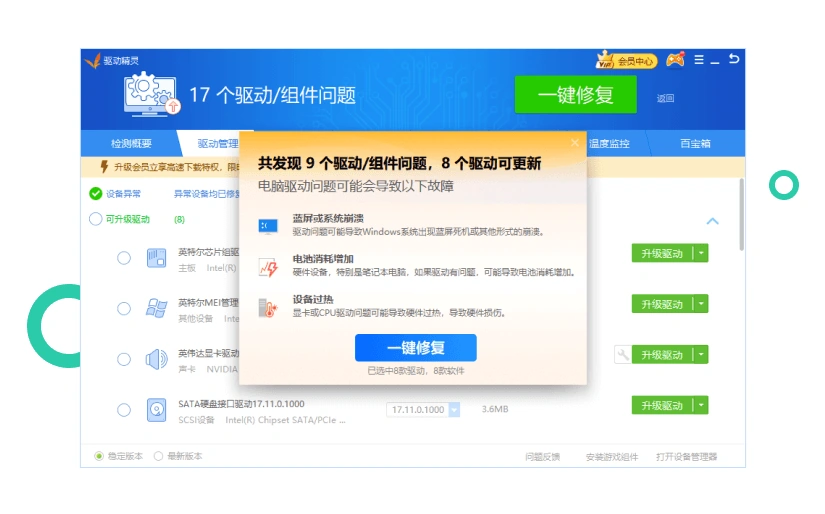Click the 电池消耗增加 battery icon
The height and width of the screenshot is (514, 825).
pyautogui.click(x=268, y=267)
